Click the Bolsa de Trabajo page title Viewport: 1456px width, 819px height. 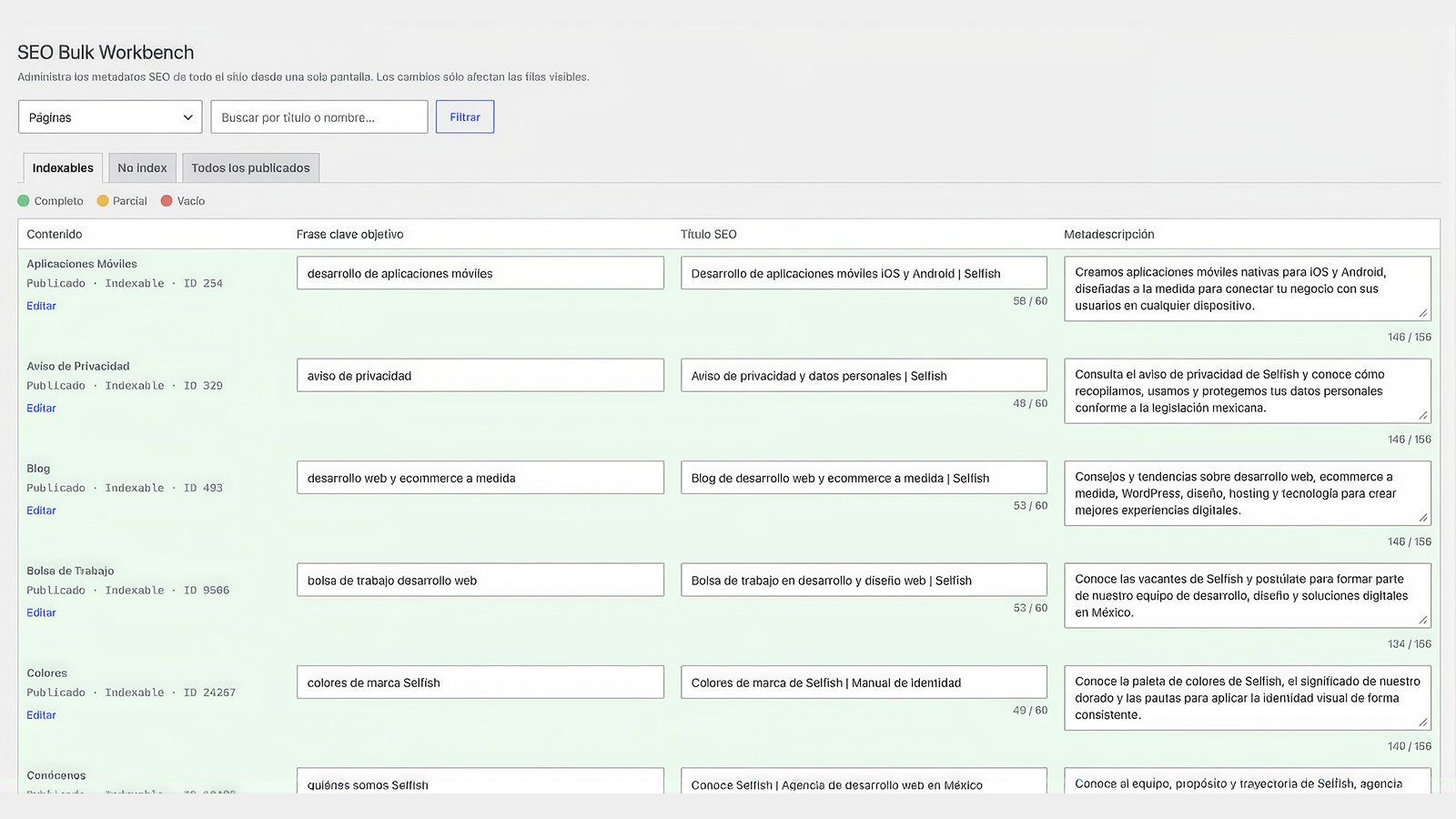coord(70,571)
